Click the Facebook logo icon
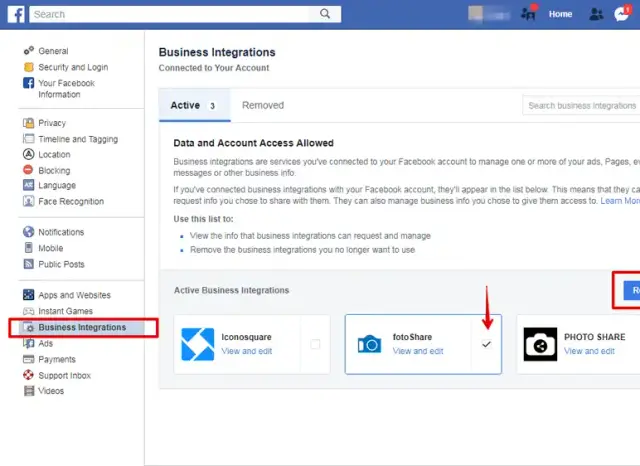640x466 pixels. pos(16,14)
